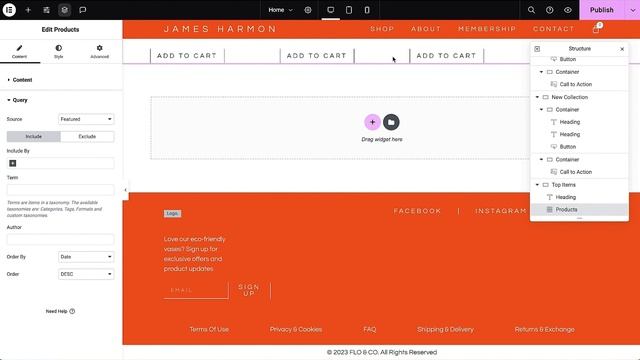
Task: Open the Elementor logo menu
Action: click(9, 10)
